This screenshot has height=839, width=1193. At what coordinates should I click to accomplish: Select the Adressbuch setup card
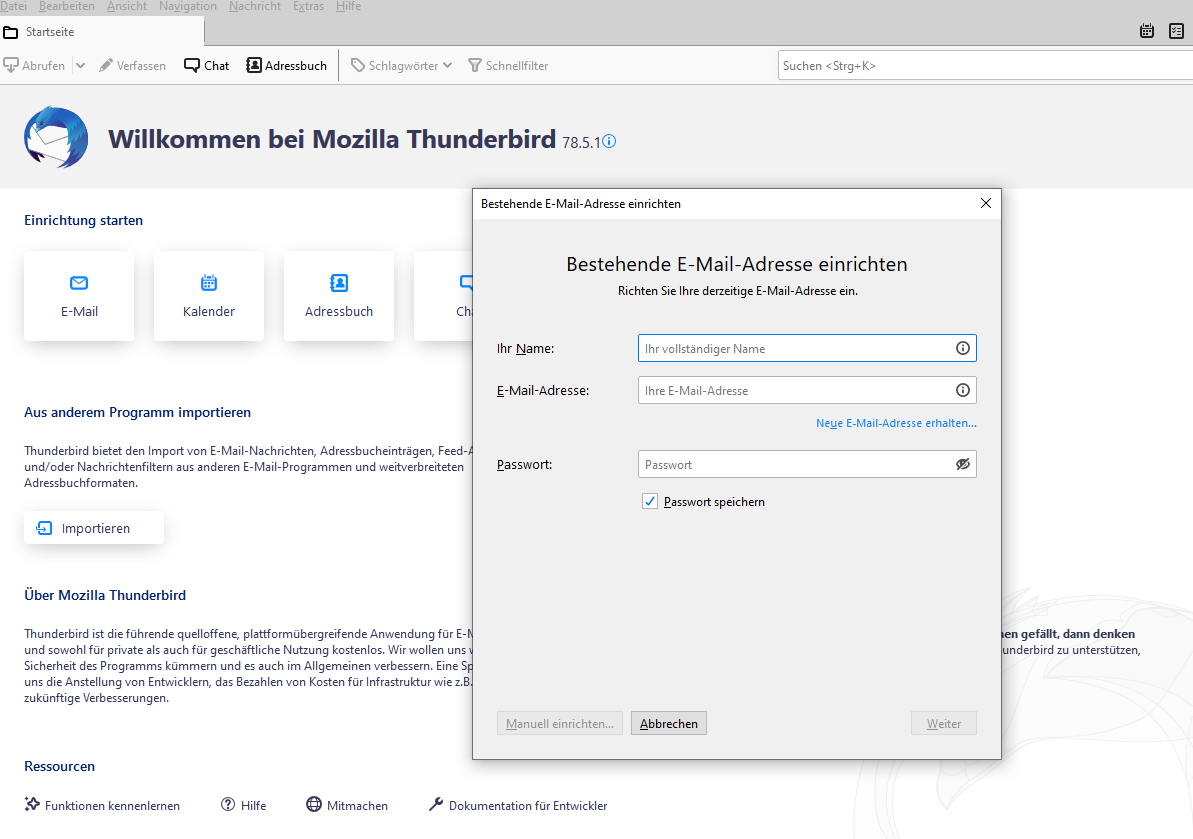(339, 296)
